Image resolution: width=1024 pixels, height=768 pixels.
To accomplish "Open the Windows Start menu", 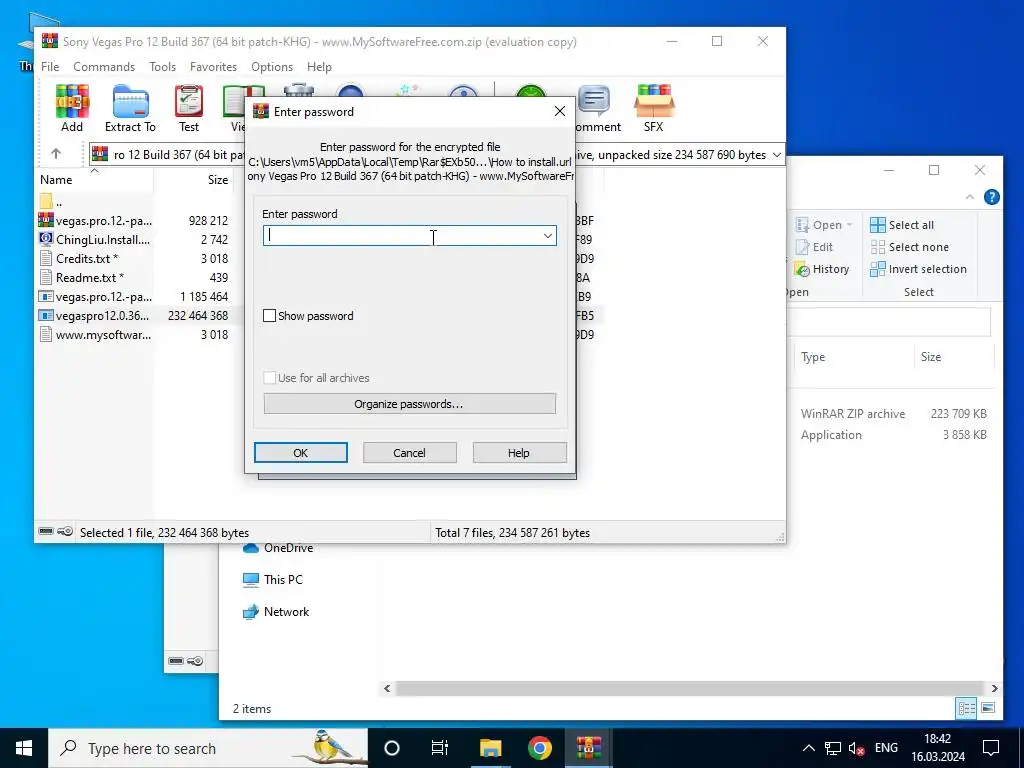I will click(x=24, y=748).
